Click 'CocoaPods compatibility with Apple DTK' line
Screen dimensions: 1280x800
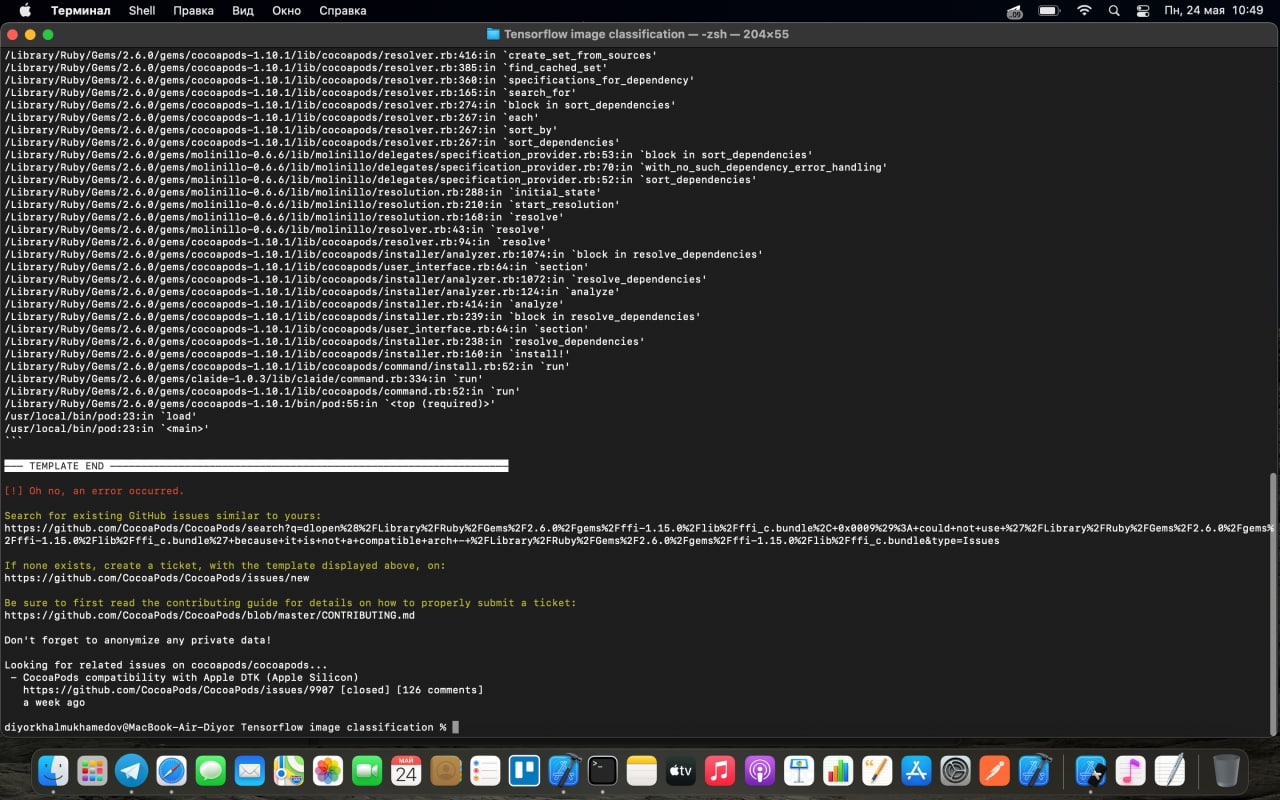184,677
